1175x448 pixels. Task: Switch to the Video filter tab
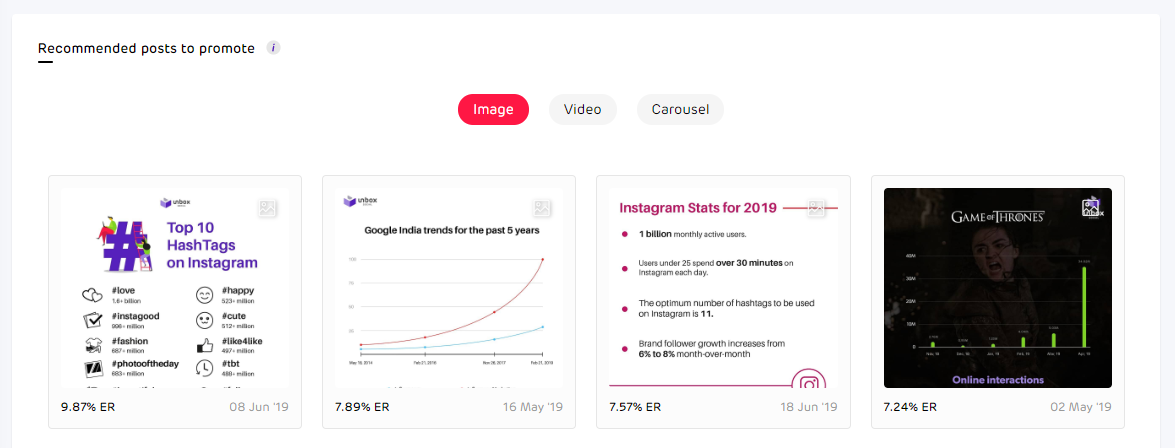coord(582,110)
